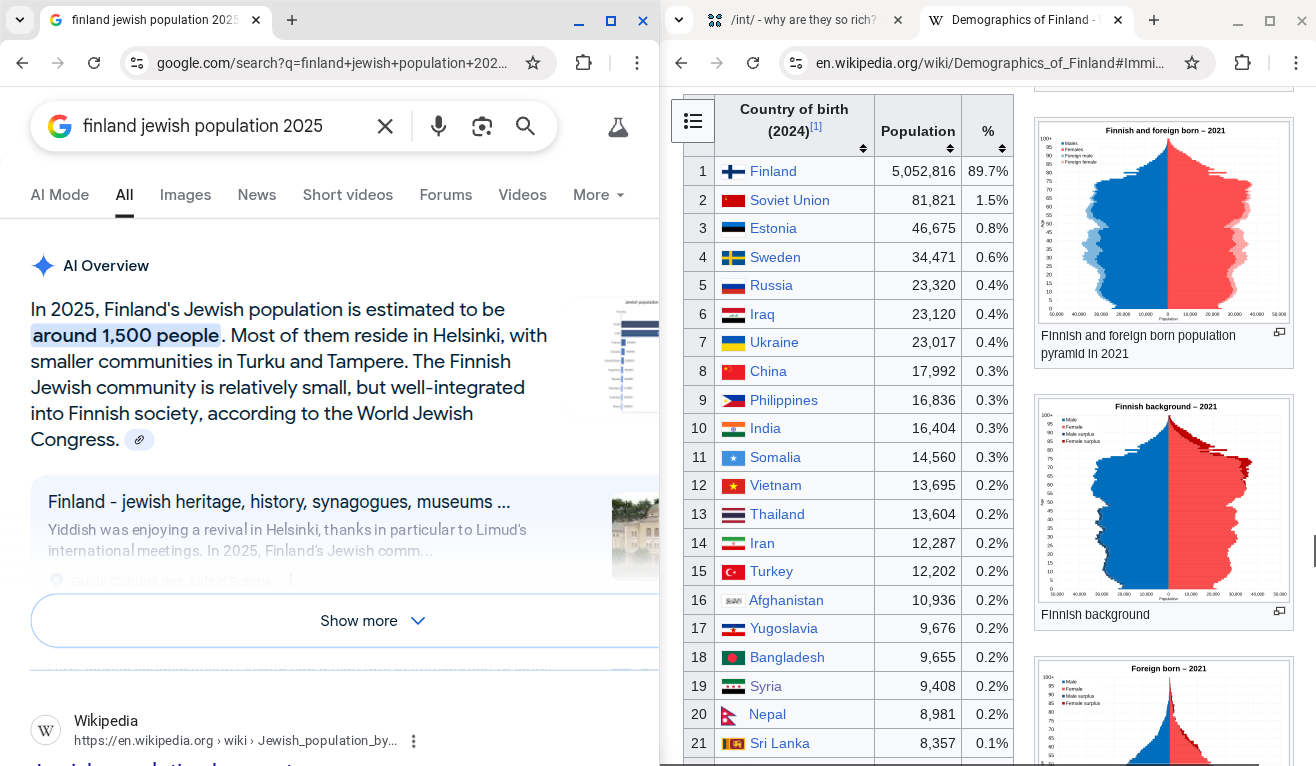
Task: Enlarge Finnish and foreign born pyramid image
Action: (1279, 333)
